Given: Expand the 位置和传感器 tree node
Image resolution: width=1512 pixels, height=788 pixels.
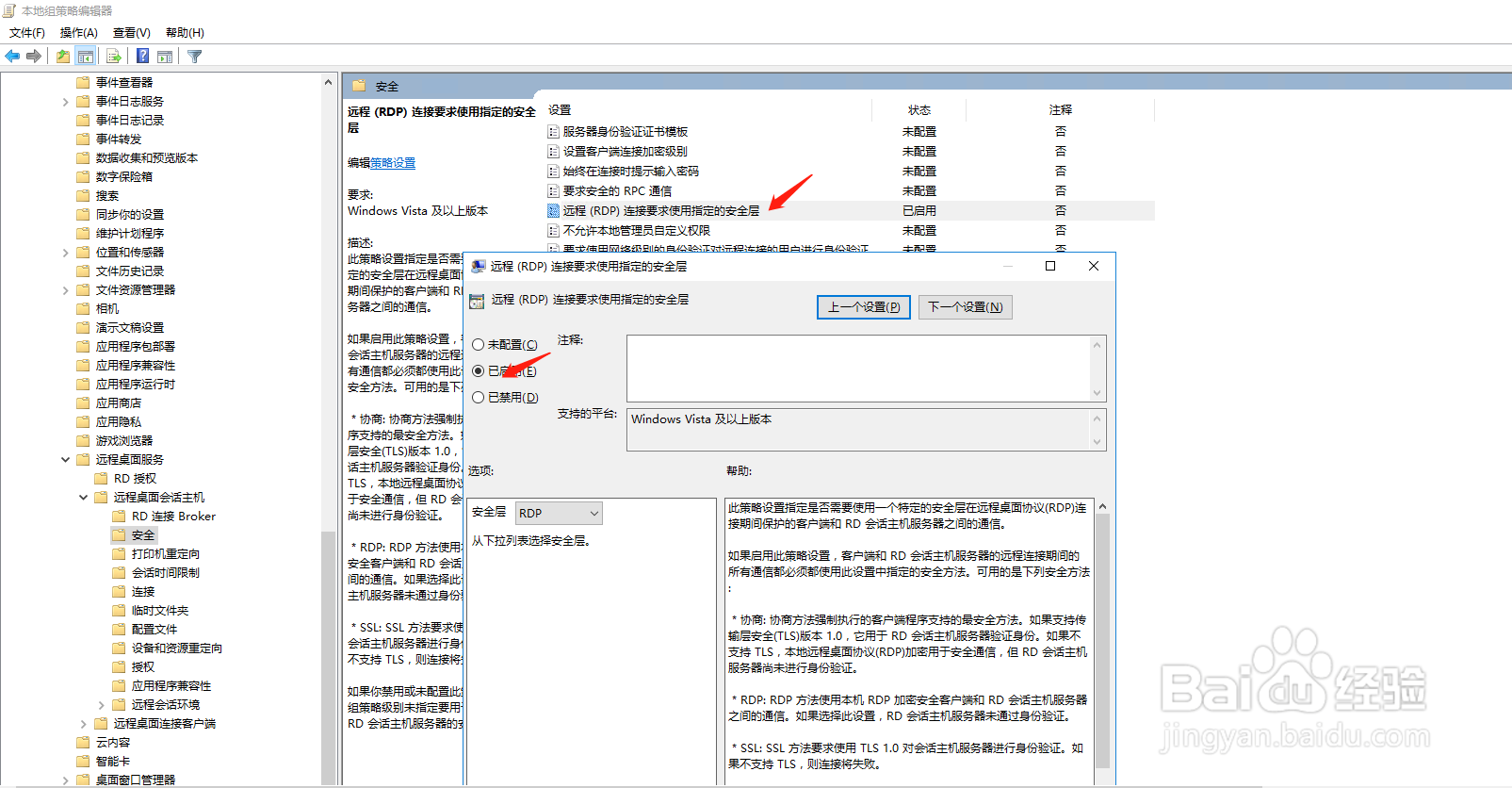Looking at the screenshot, I should pyautogui.click(x=65, y=253).
